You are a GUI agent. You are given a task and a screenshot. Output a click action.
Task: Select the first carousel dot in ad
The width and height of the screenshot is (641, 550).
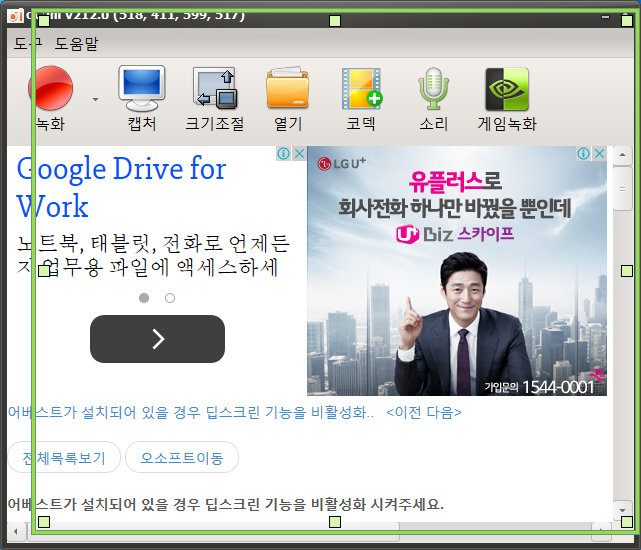[x=144, y=298]
